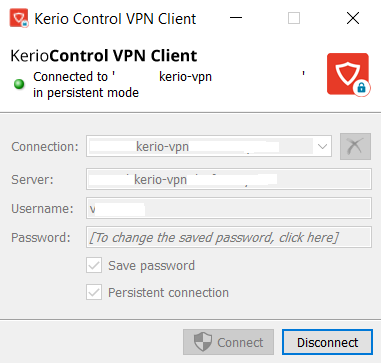Click the shield icon on Connect button

(x=203, y=342)
